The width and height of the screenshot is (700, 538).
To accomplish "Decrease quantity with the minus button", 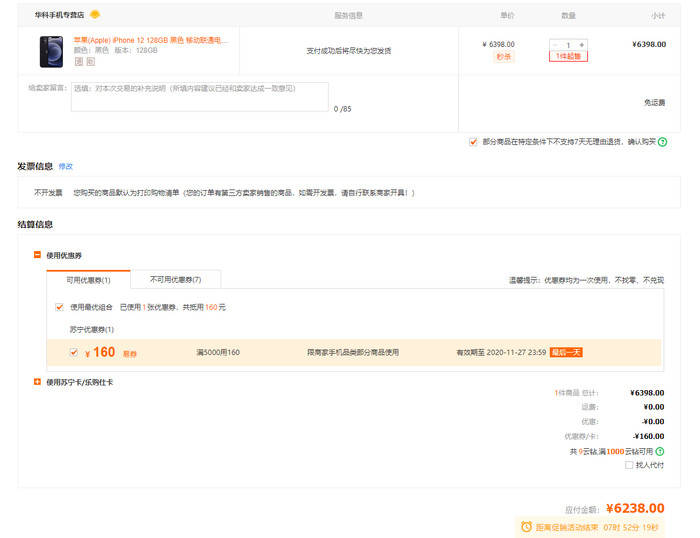I will click(555, 45).
